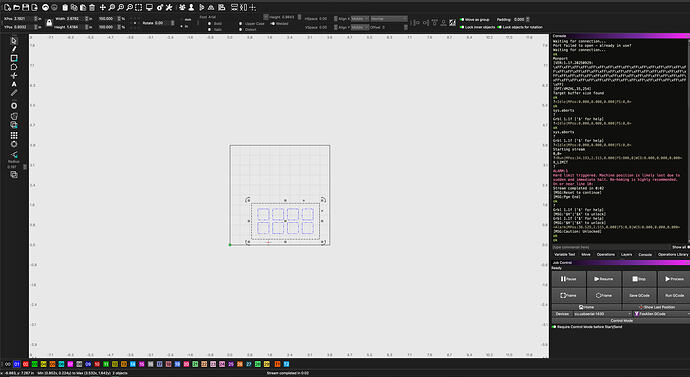Click the Width value stepper arrows
Screen dimensions: 690x377
click(86, 19)
